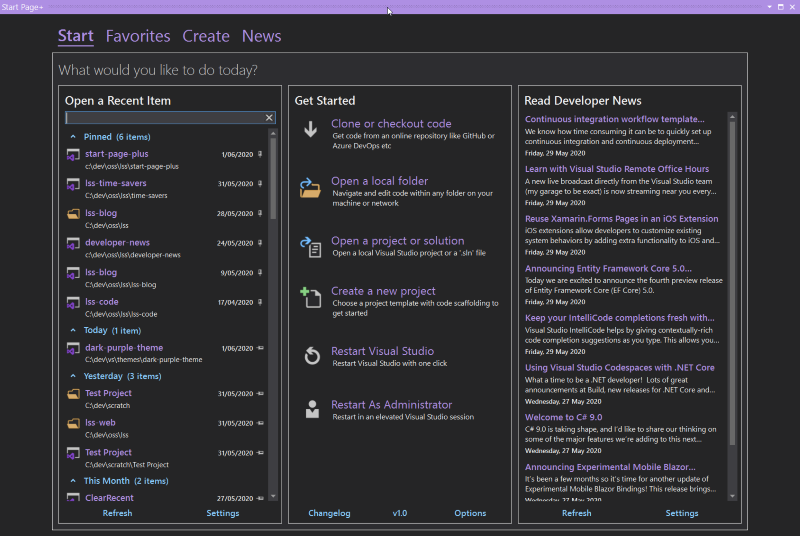Open the window position dropdown in title bar

tap(769, 7)
